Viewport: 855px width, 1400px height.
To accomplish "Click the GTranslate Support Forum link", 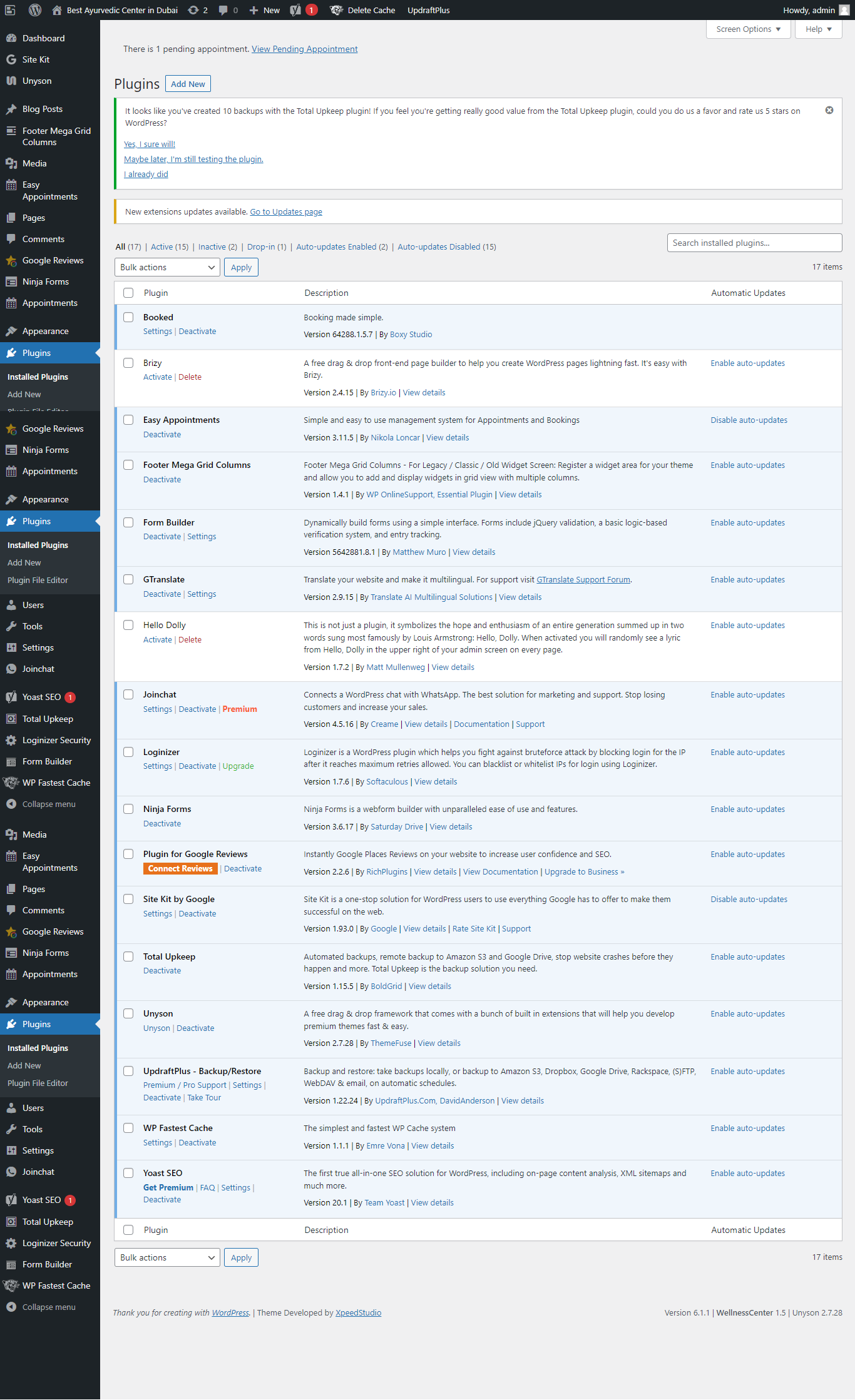I will pyautogui.click(x=583, y=580).
